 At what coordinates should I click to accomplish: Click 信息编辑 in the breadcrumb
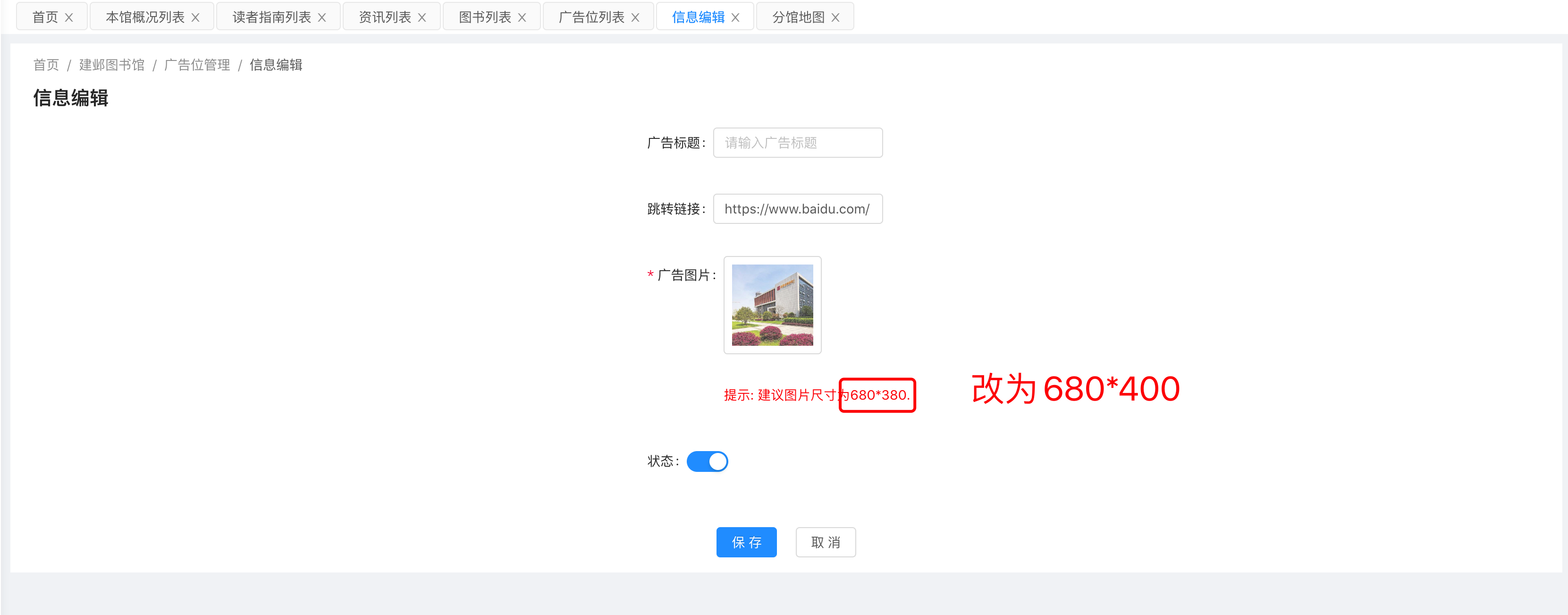coord(276,65)
